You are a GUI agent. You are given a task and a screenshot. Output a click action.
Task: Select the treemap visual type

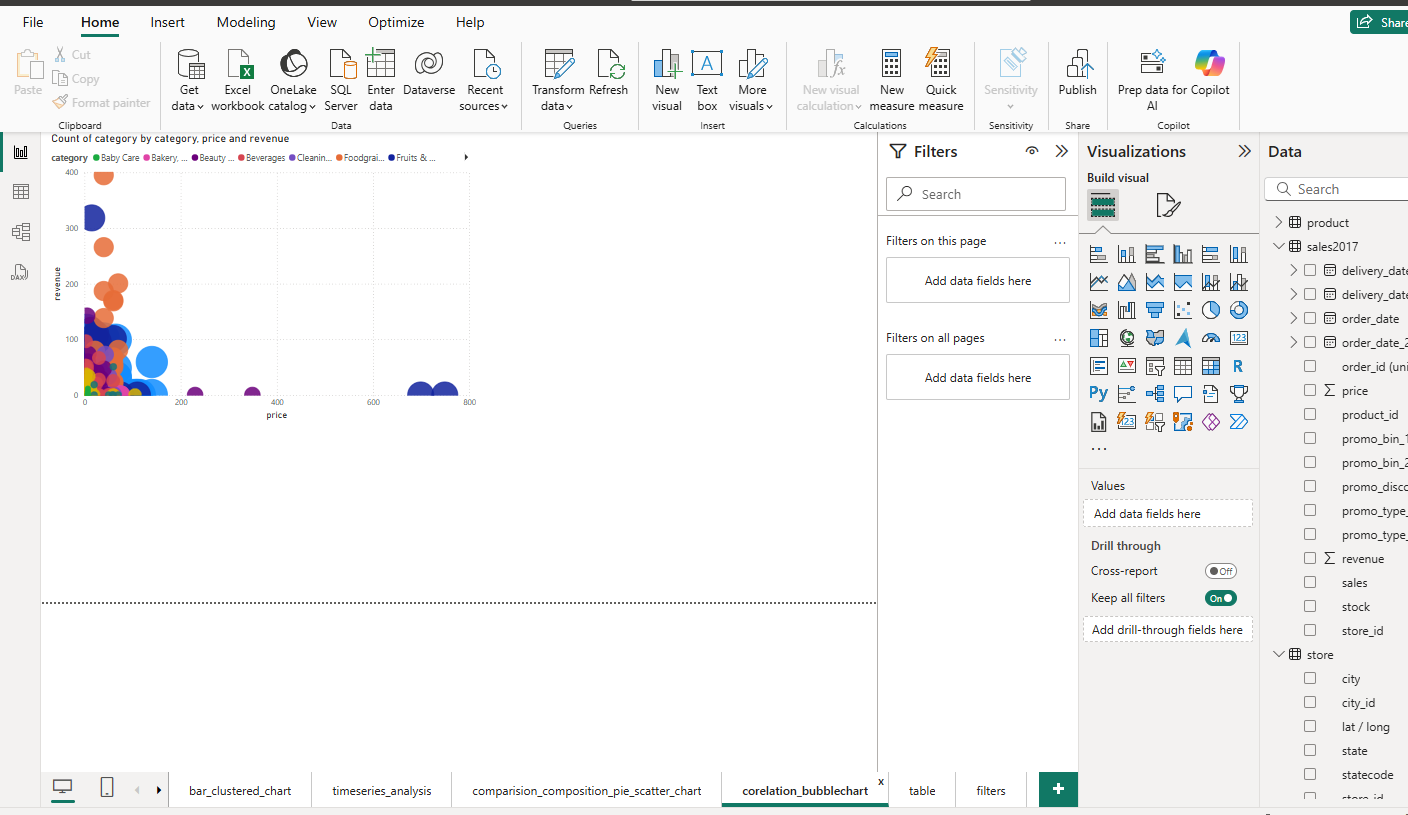(1099, 338)
